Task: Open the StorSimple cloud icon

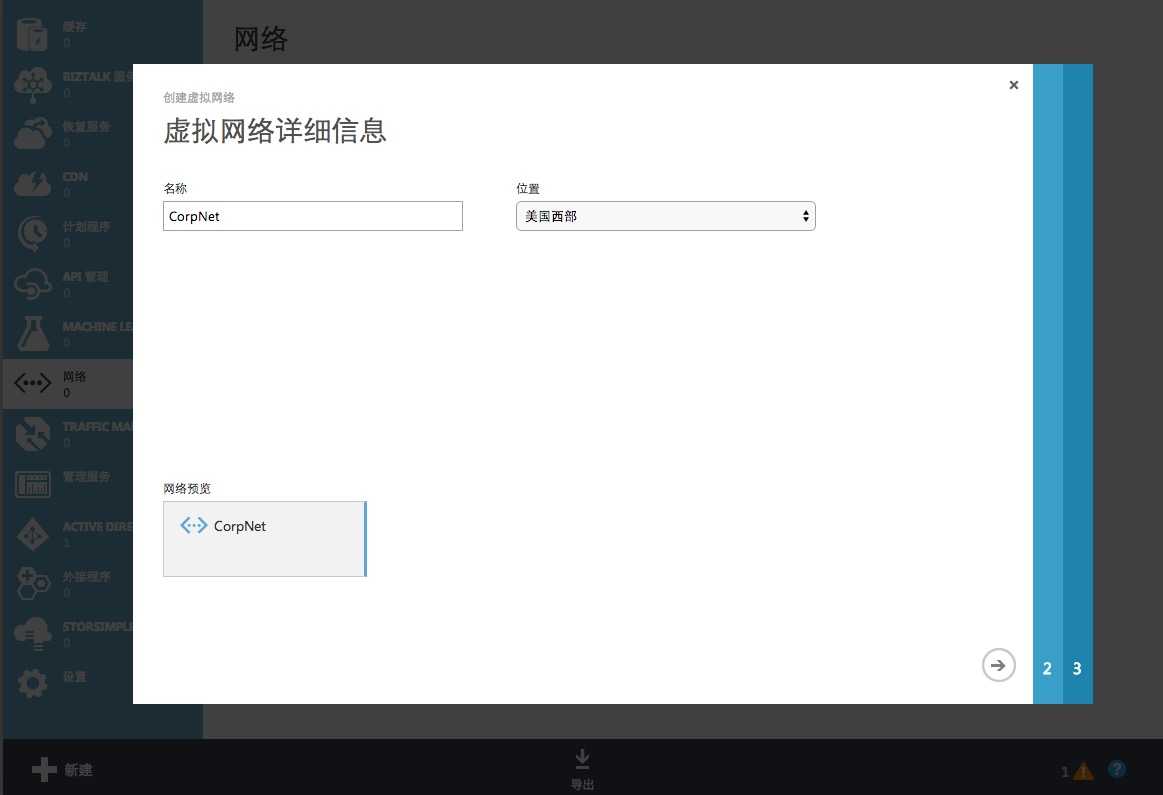Action: tap(33, 633)
